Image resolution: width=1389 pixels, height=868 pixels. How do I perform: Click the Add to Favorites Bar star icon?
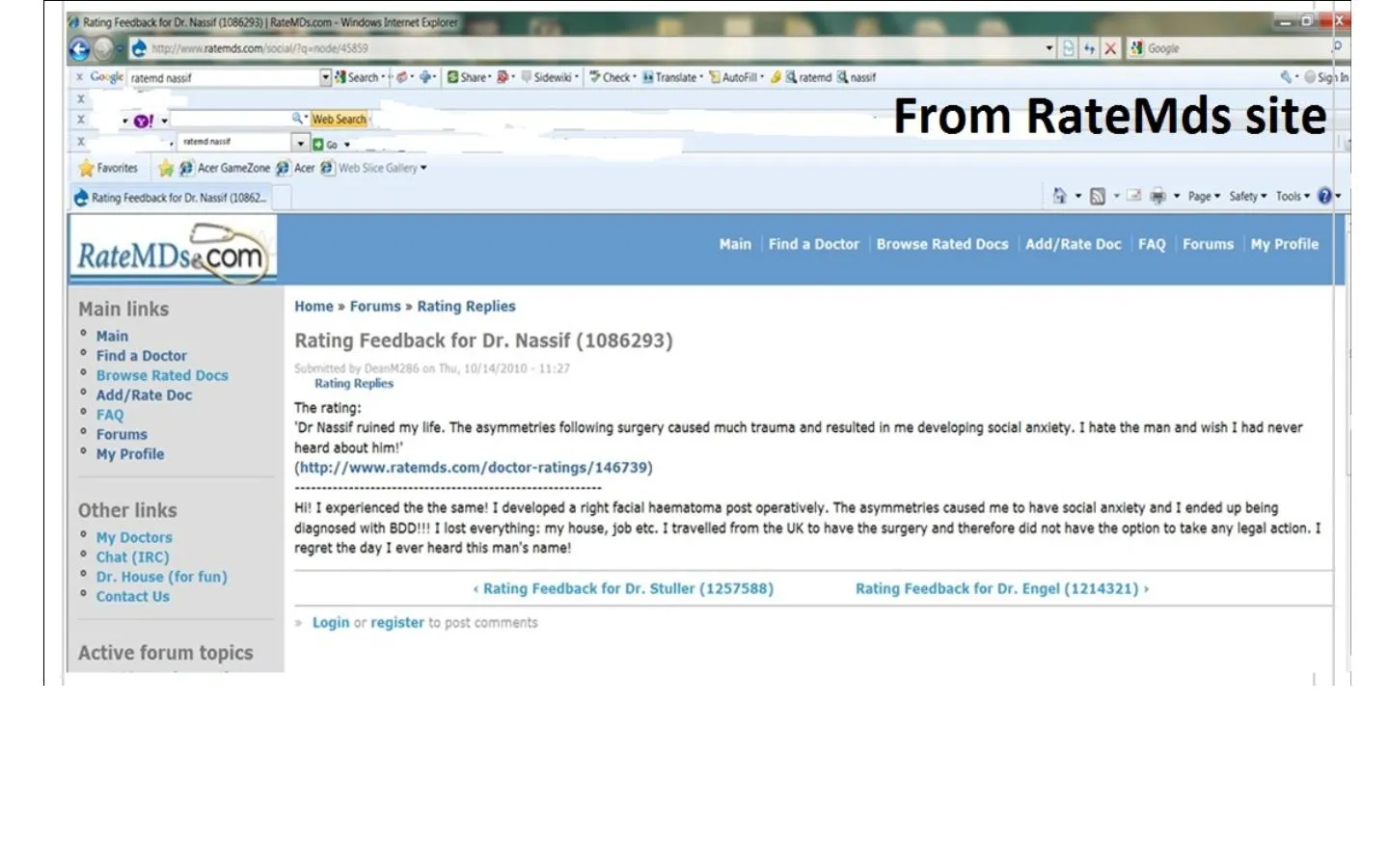pos(166,169)
